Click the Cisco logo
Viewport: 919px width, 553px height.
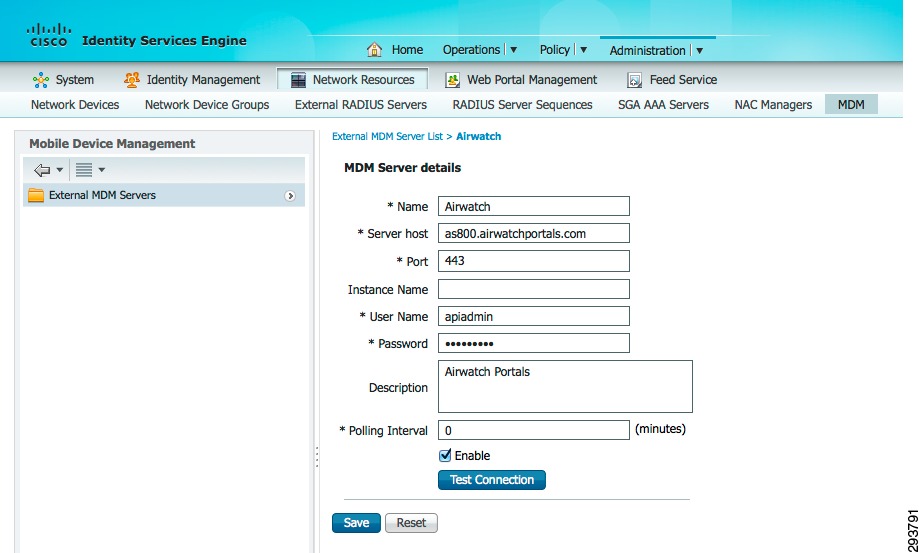tap(49, 35)
